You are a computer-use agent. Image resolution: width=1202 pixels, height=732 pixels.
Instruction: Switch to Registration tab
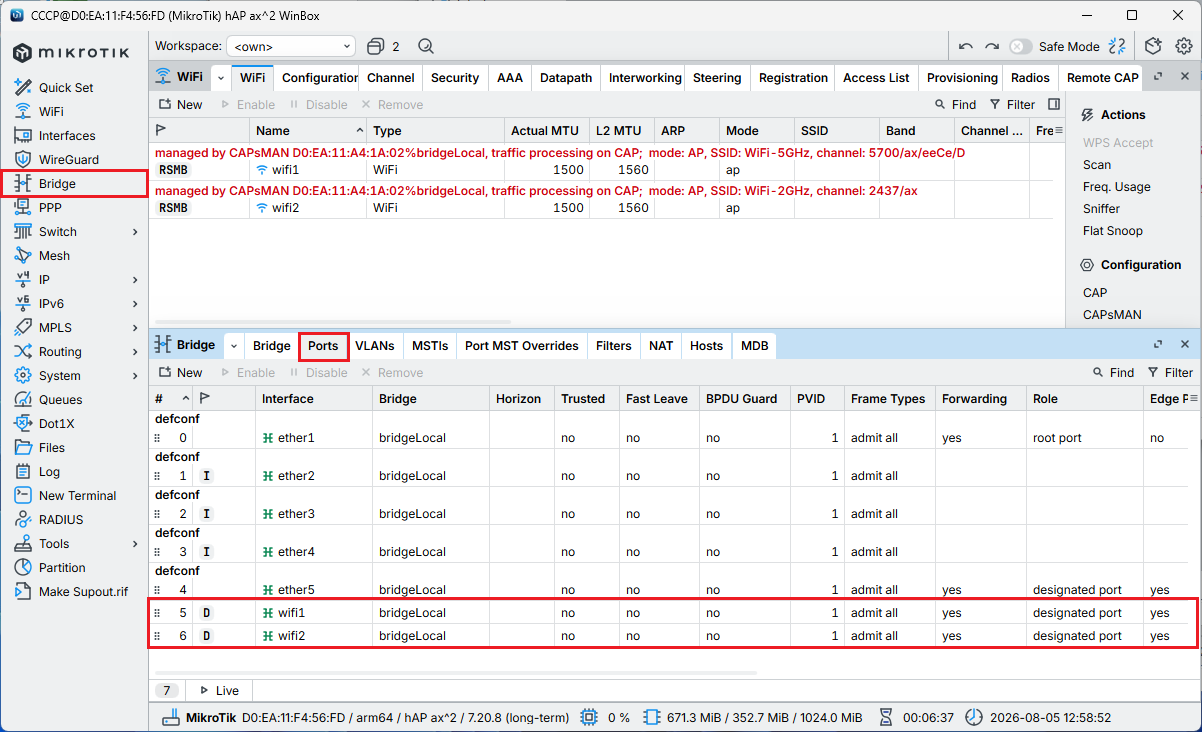793,78
